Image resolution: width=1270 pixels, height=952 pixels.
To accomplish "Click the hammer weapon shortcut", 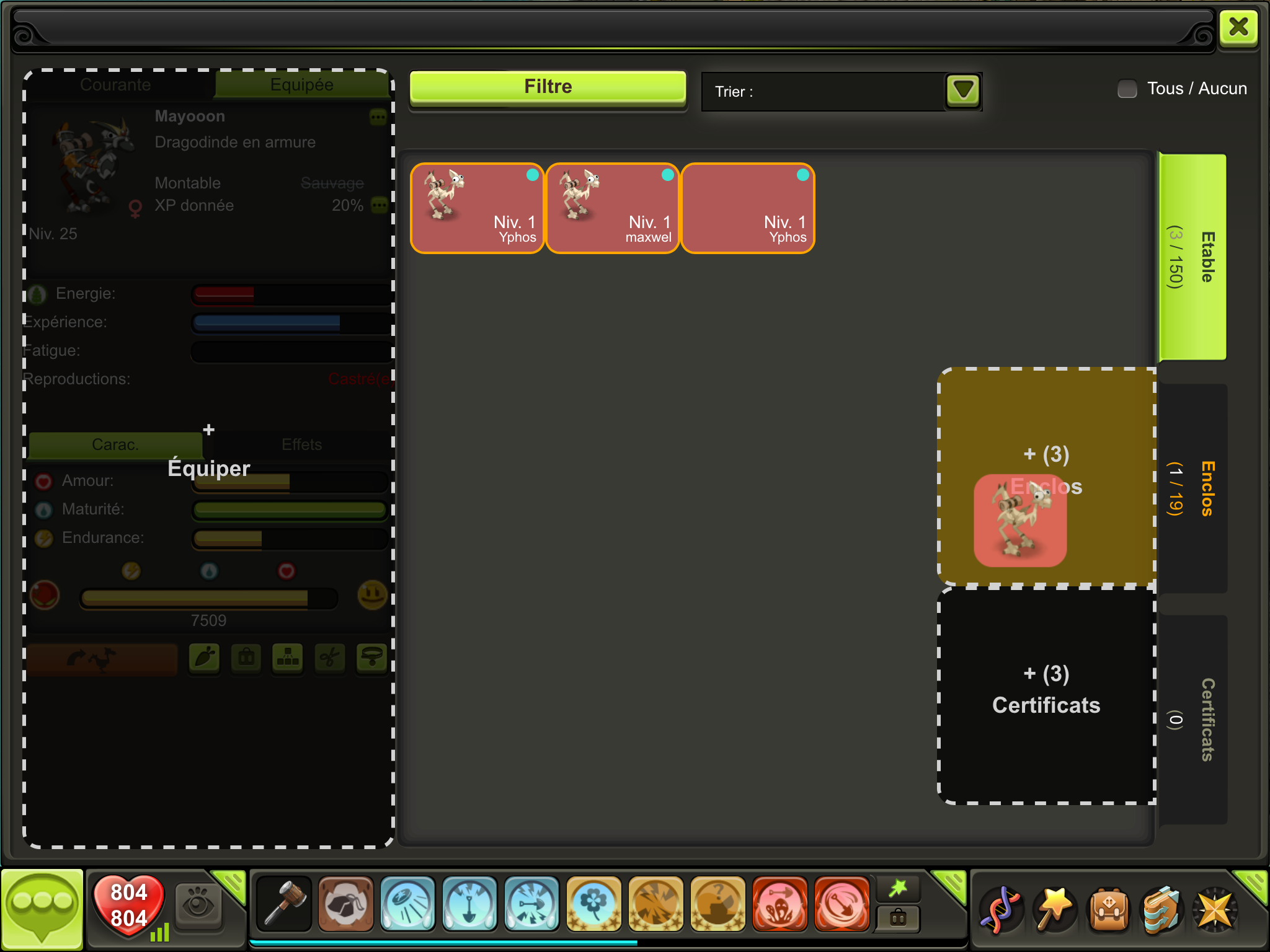I will (283, 904).
